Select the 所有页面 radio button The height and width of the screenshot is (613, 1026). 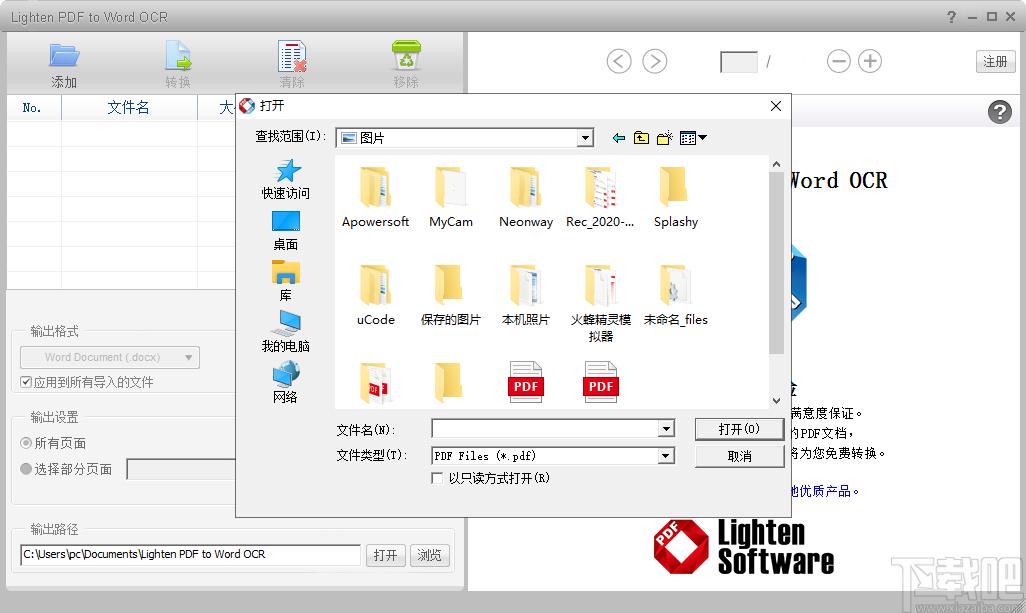coord(26,443)
